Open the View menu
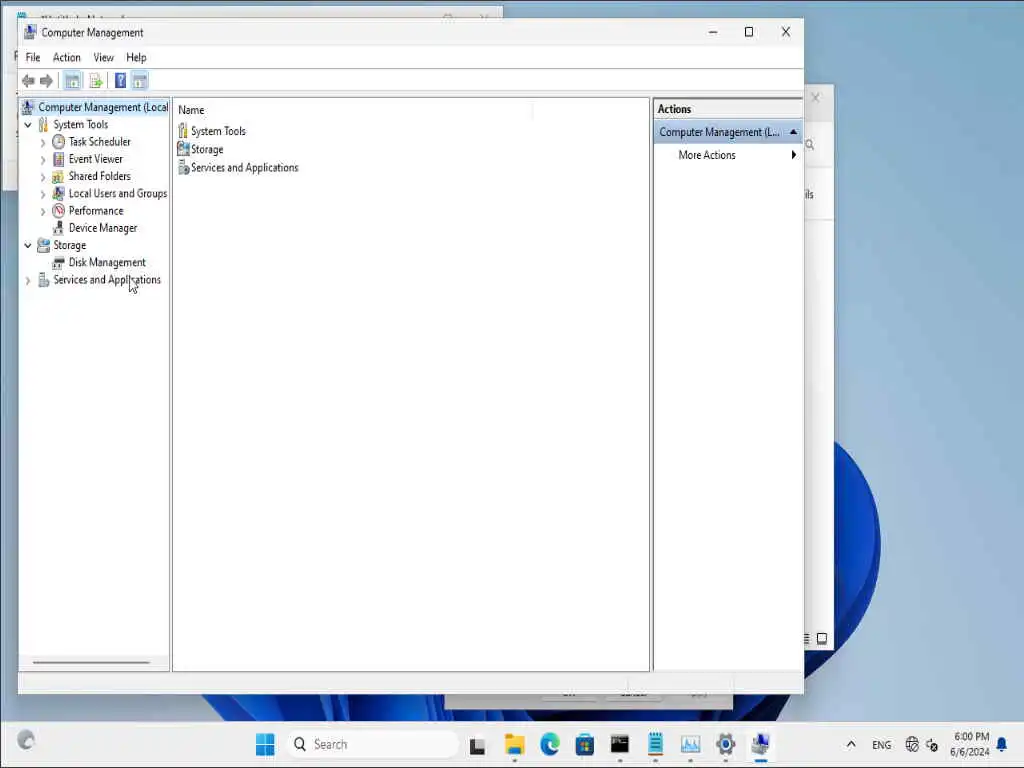The height and width of the screenshot is (768, 1024). pos(103,57)
